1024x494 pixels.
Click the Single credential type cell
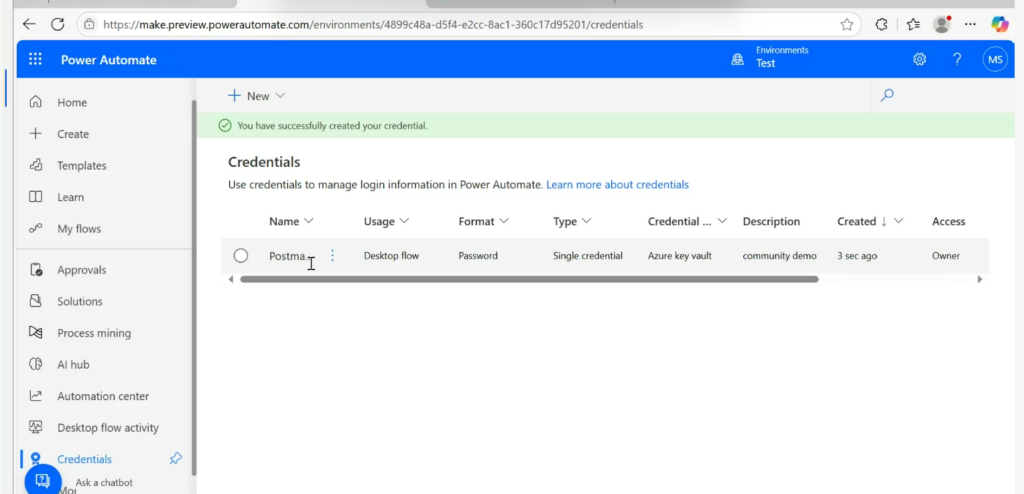click(587, 256)
